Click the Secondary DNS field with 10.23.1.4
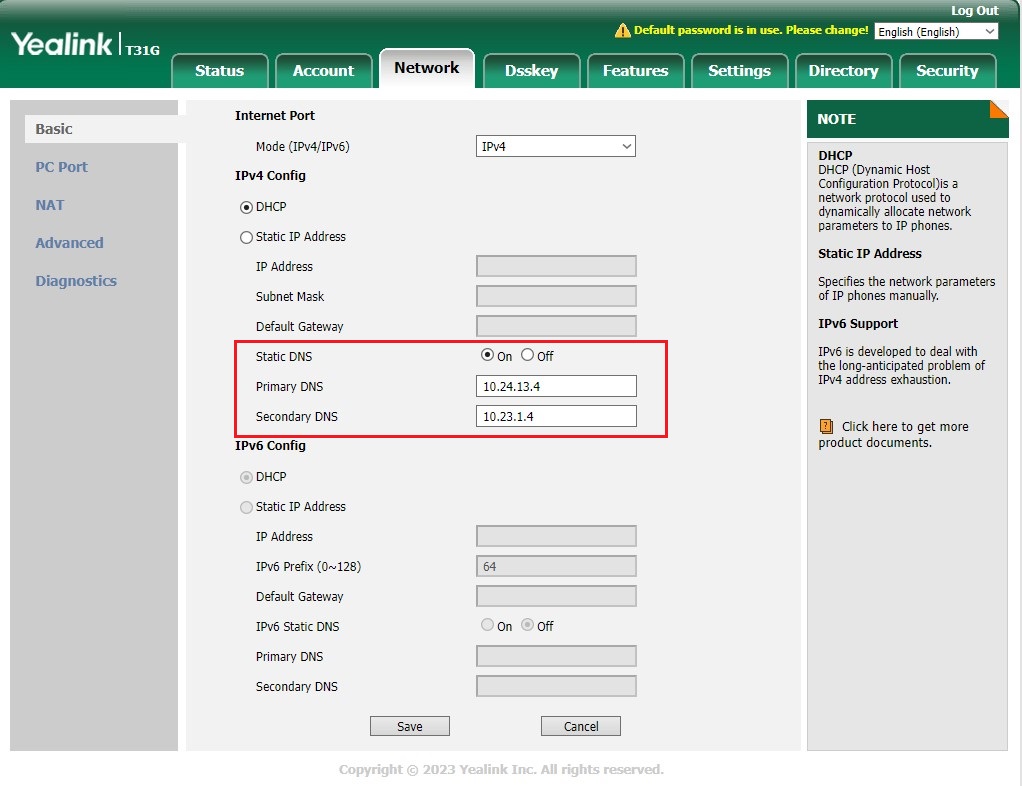Viewport: 1022px width, 786px height. coord(556,417)
